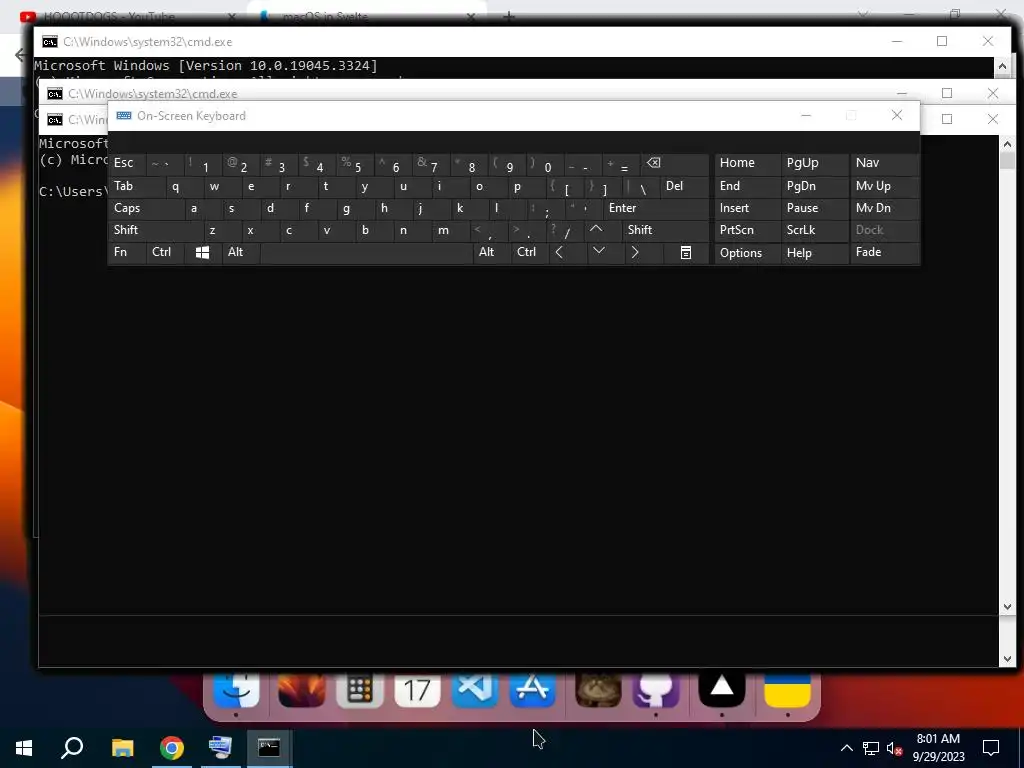Open the Vercel triangle icon in the dock
The image size is (1024, 768).
[x=722, y=689]
